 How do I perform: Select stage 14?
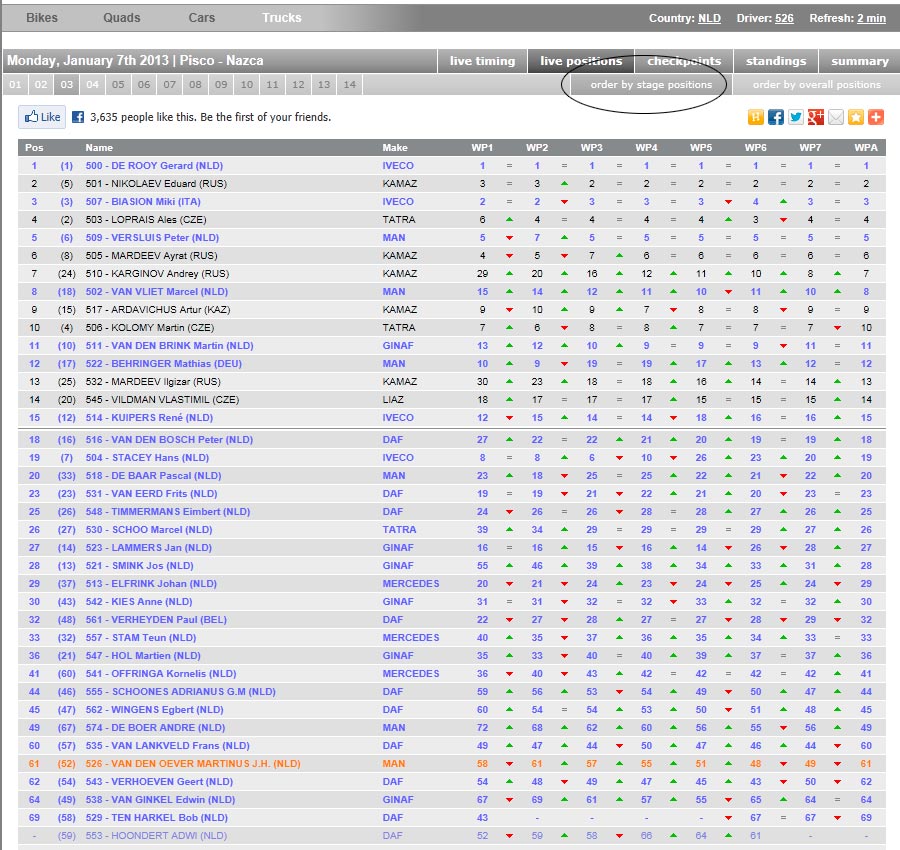tap(350, 84)
